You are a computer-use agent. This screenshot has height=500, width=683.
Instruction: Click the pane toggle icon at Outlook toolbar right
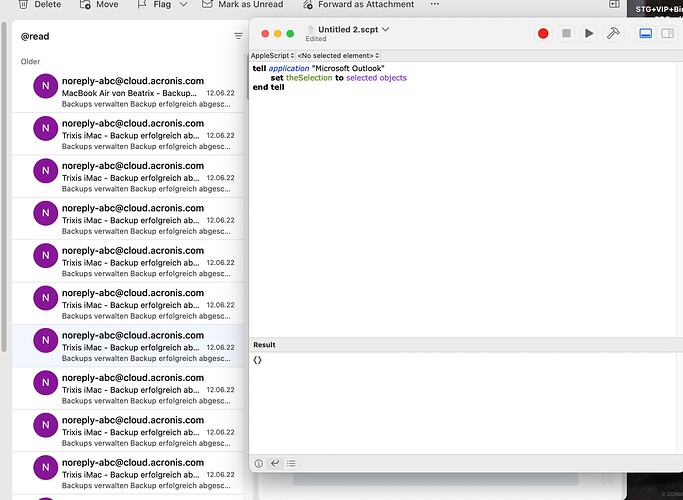(x=614, y=4)
